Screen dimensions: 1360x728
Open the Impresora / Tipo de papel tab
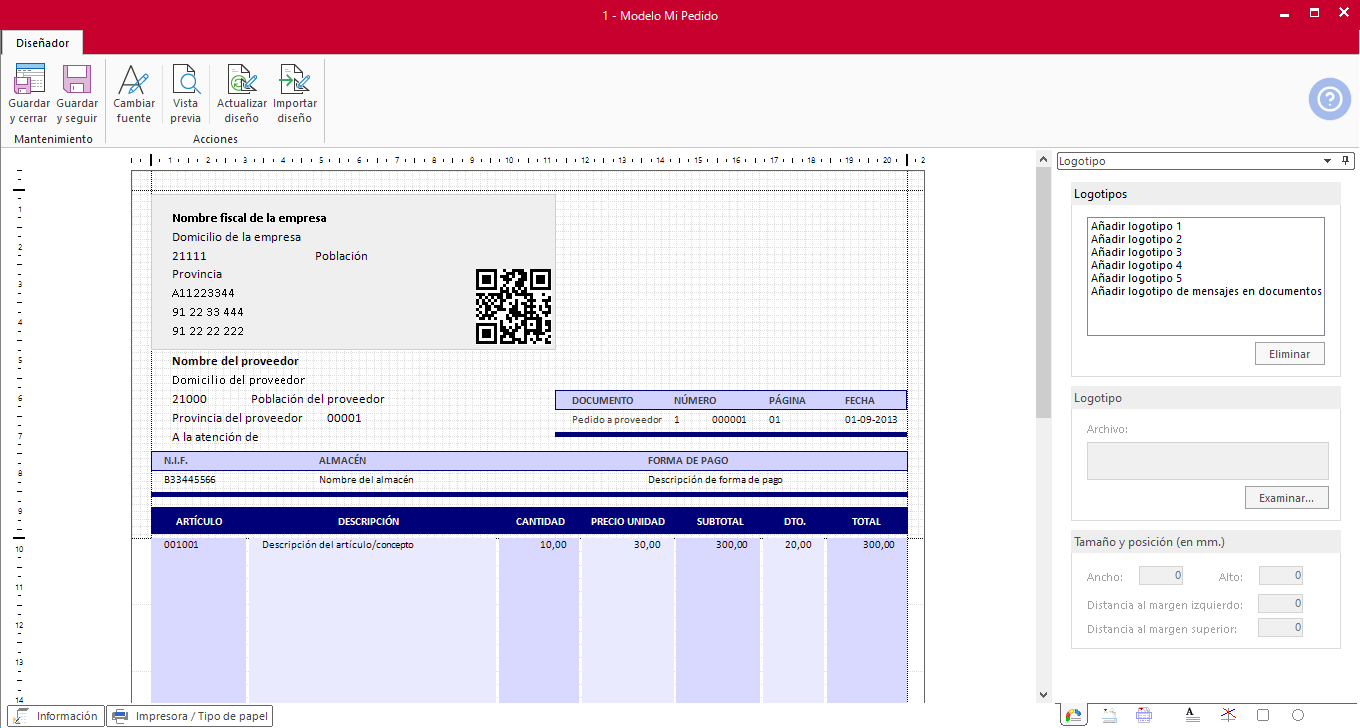click(190, 716)
